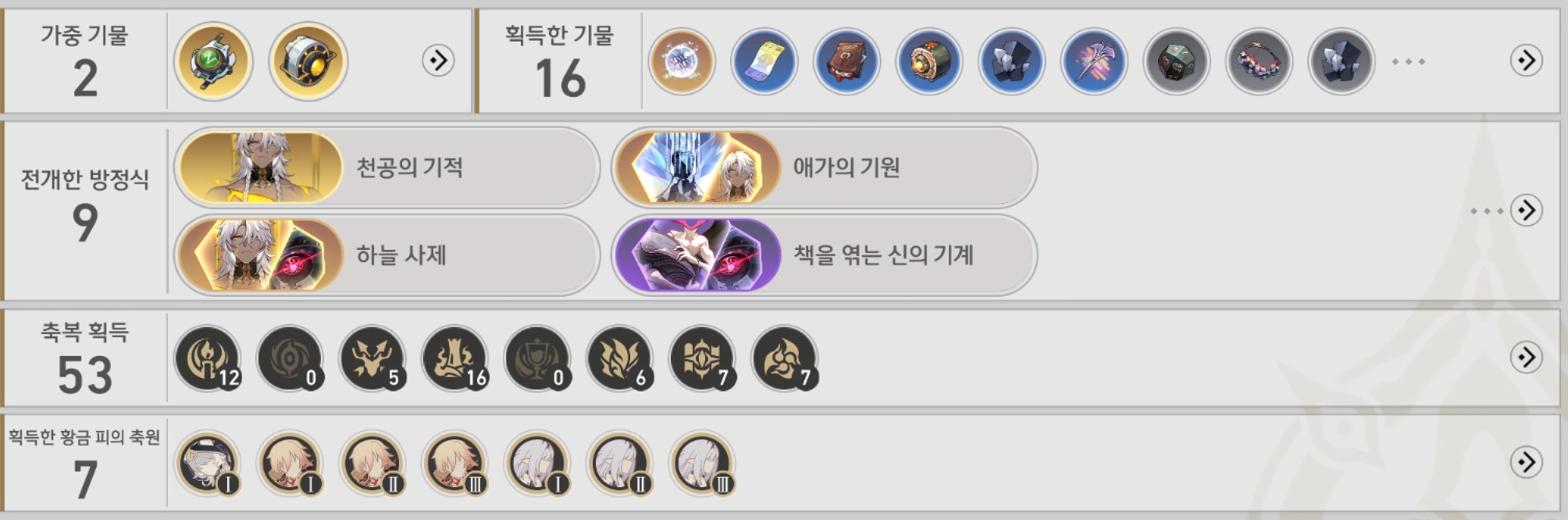
Task: Click the blessing path icon with count 6
Action: [x=621, y=358]
